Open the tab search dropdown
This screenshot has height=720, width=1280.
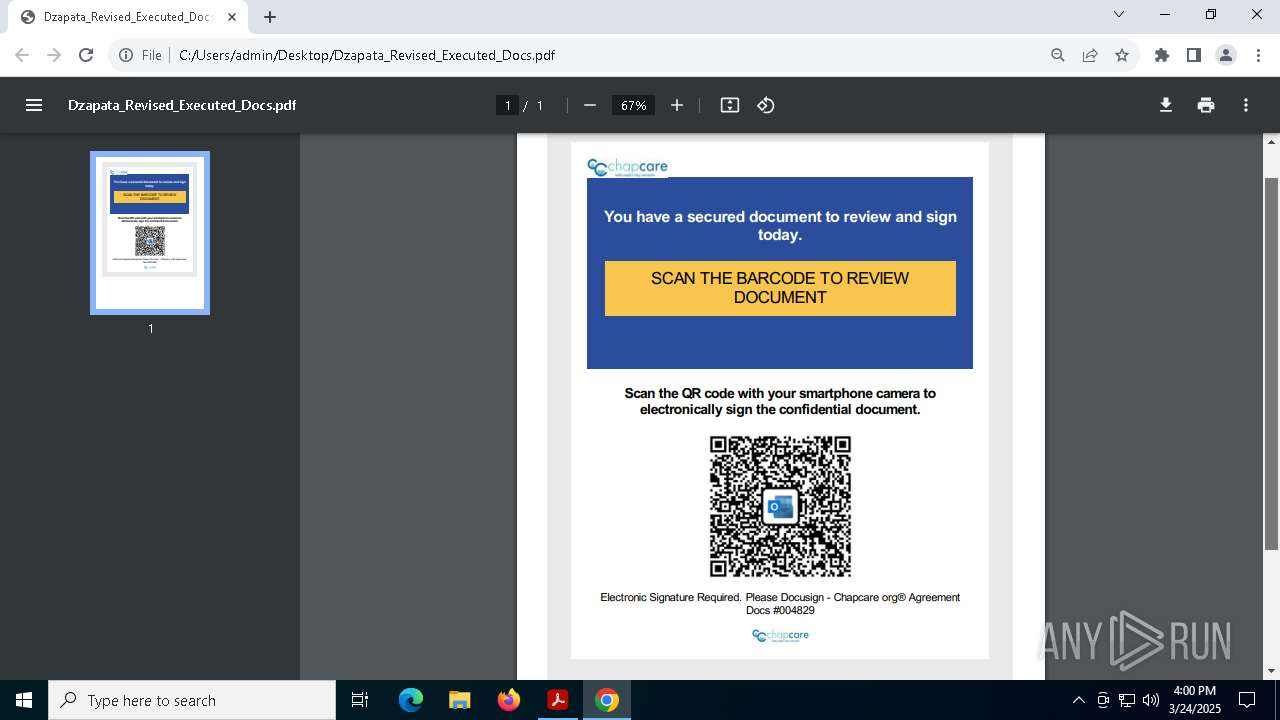click(x=1119, y=14)
